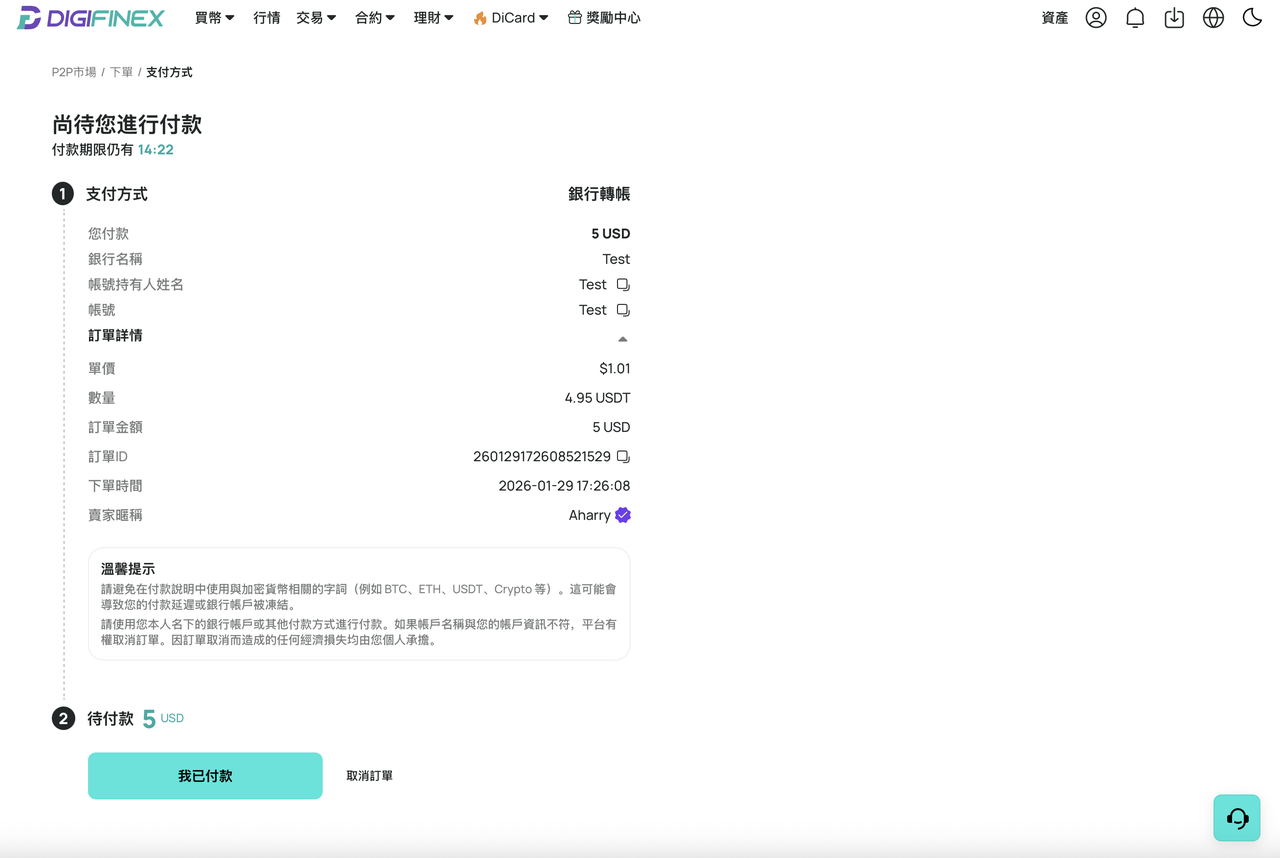Viewport: 1280px width, 858px height.
Task: Click the app download icon
Action: [1174, 18]
